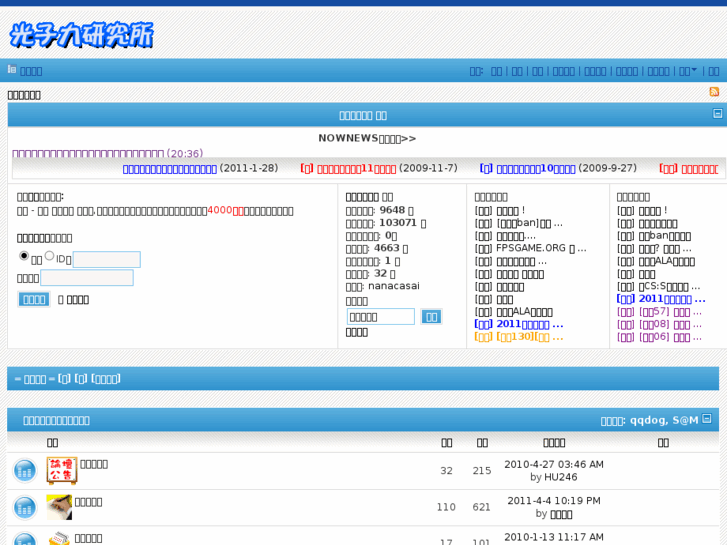727x545 pixels.
Task: Click the topic count 9648 statistic
Action: pyautogui.click(x=392, y=210)
